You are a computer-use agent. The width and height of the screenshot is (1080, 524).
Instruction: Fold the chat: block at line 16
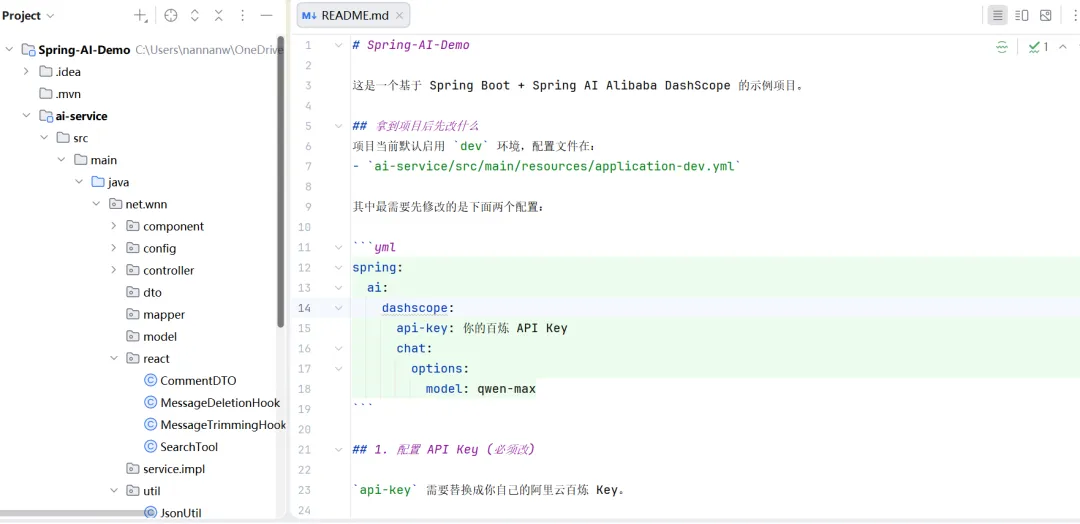pyautogui.click(x=338, y=348)
